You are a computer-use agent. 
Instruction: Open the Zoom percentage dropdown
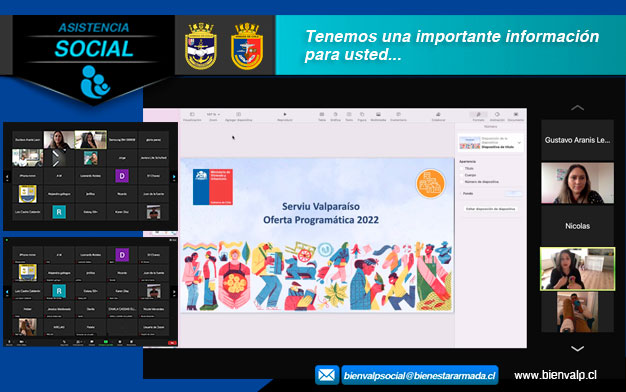tap(213, 115)
